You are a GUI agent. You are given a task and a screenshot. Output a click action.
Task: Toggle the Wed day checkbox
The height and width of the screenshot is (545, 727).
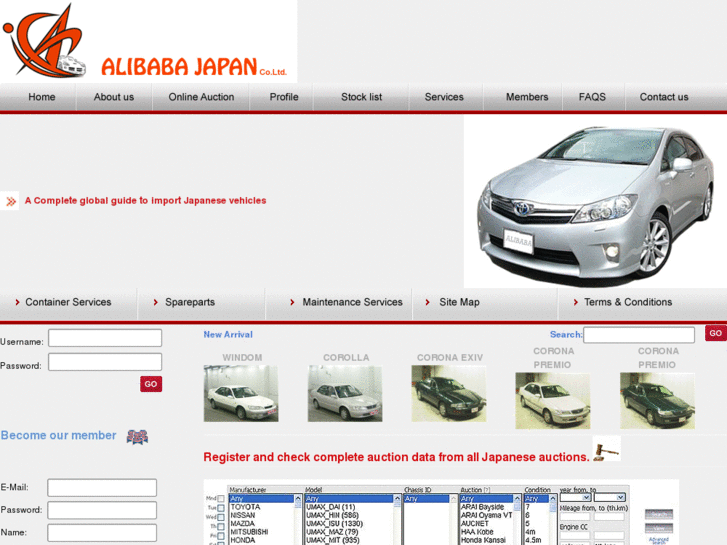[221, 518]
